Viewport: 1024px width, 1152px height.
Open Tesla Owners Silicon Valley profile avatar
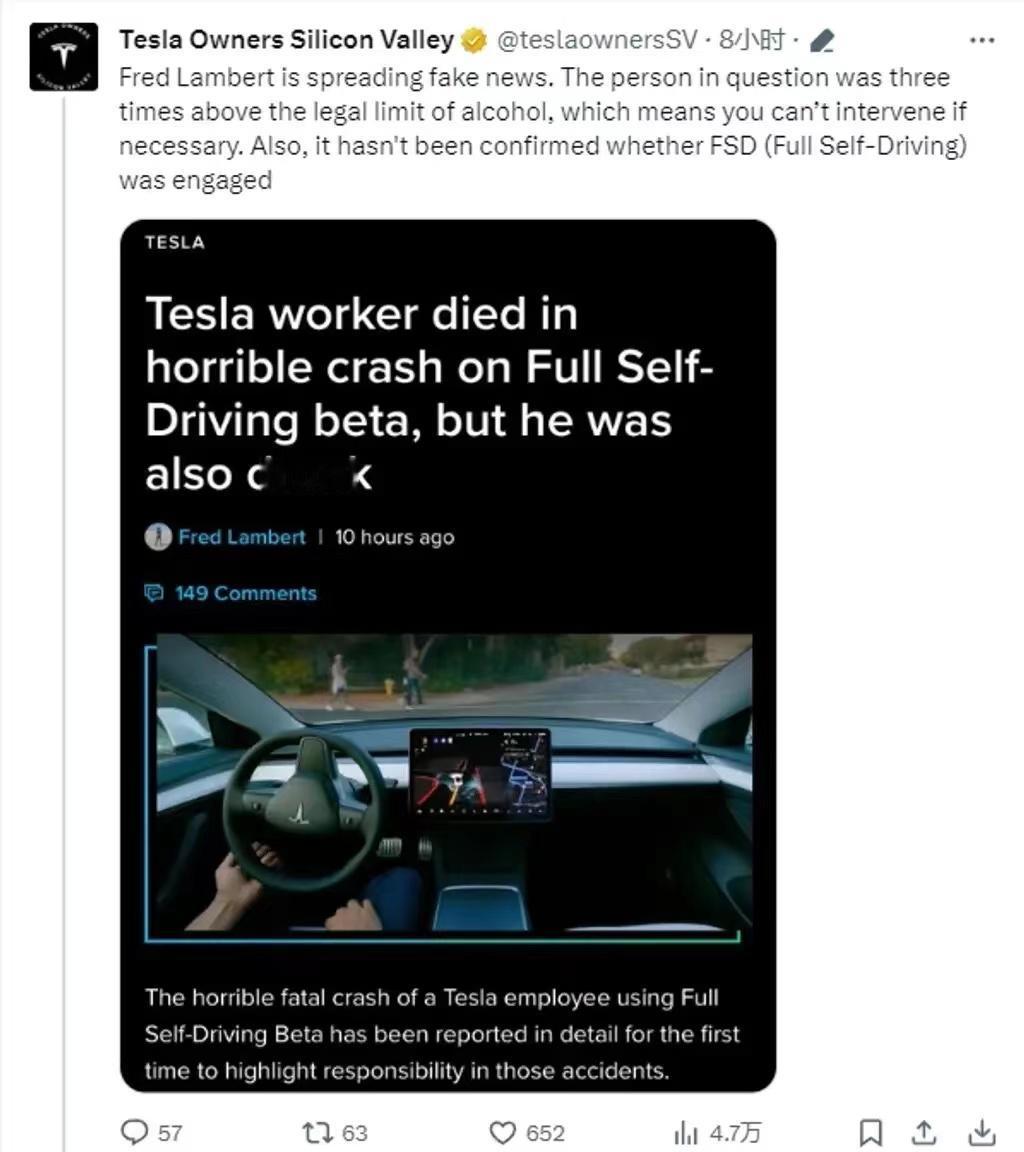(x=63, y=57)
